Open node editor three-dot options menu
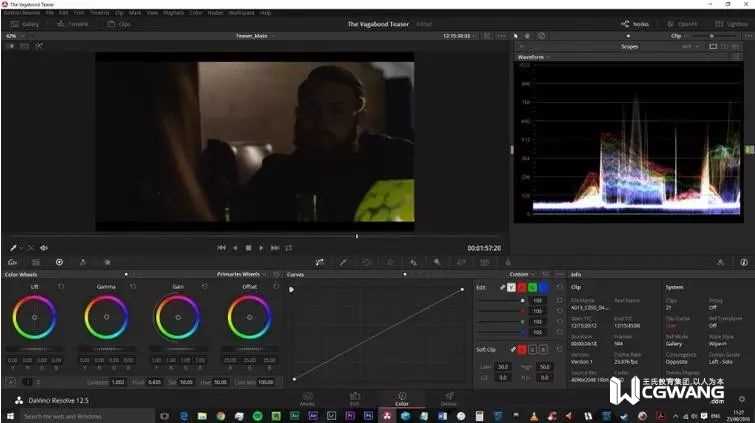 coord(748,36)
